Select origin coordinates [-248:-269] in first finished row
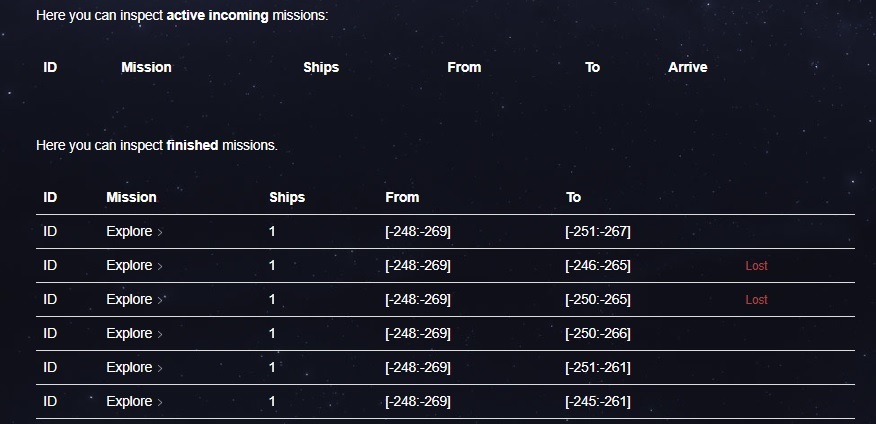 click(418, 231)
